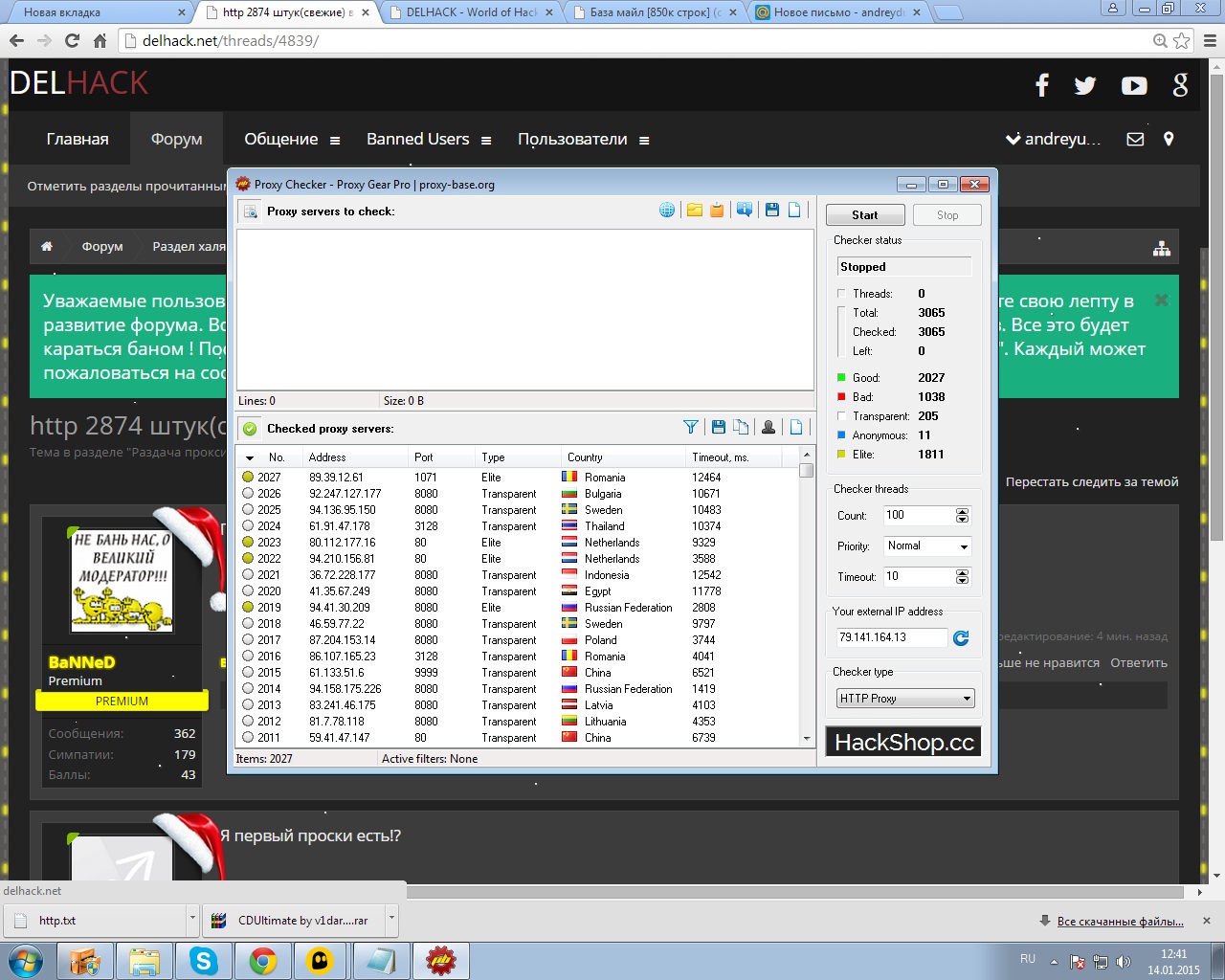Start the proxy check
The height and width of the screenshot is (980, 1225).
(865, 215)
